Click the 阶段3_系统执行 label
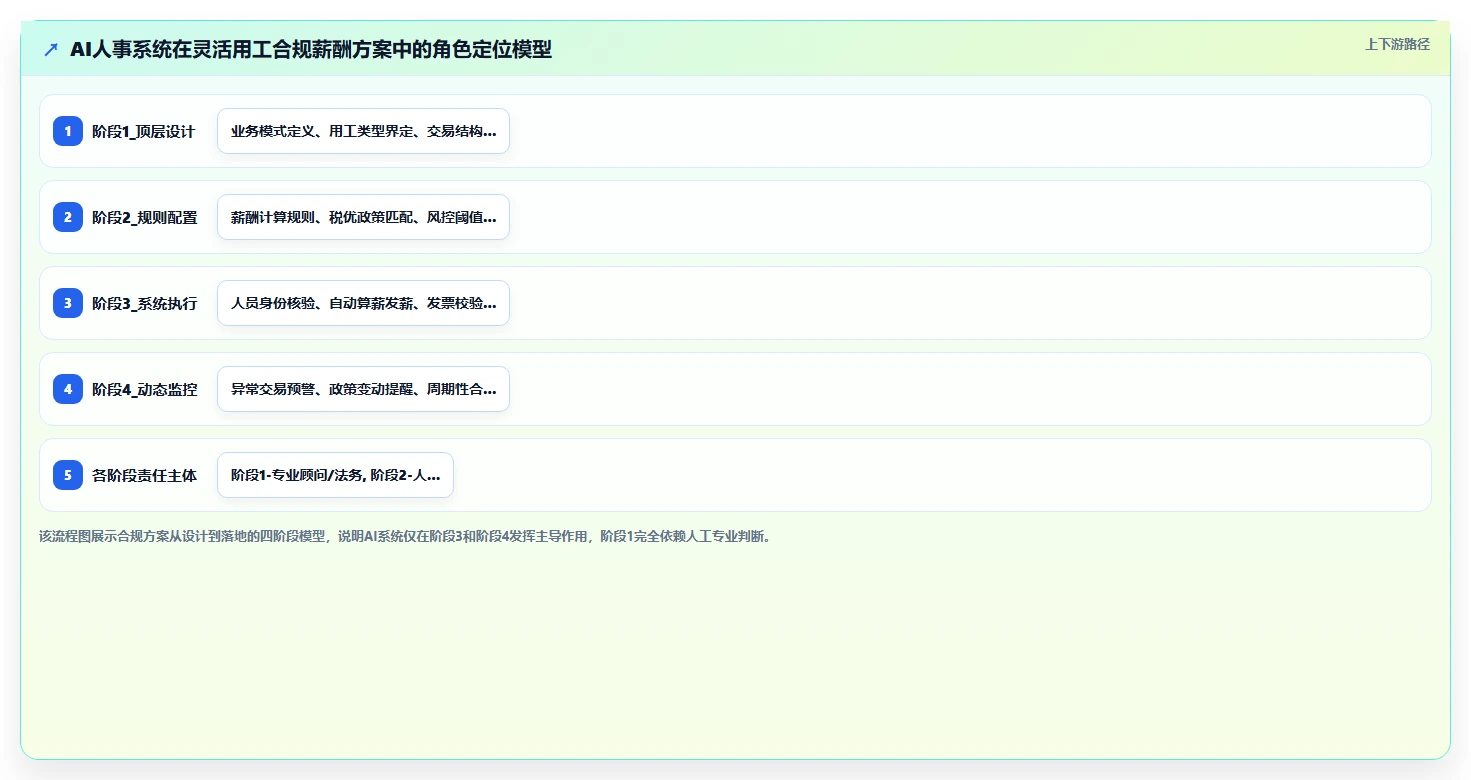Image resolution: width=1471 pixels, height=780 pixels. (145, 303)
